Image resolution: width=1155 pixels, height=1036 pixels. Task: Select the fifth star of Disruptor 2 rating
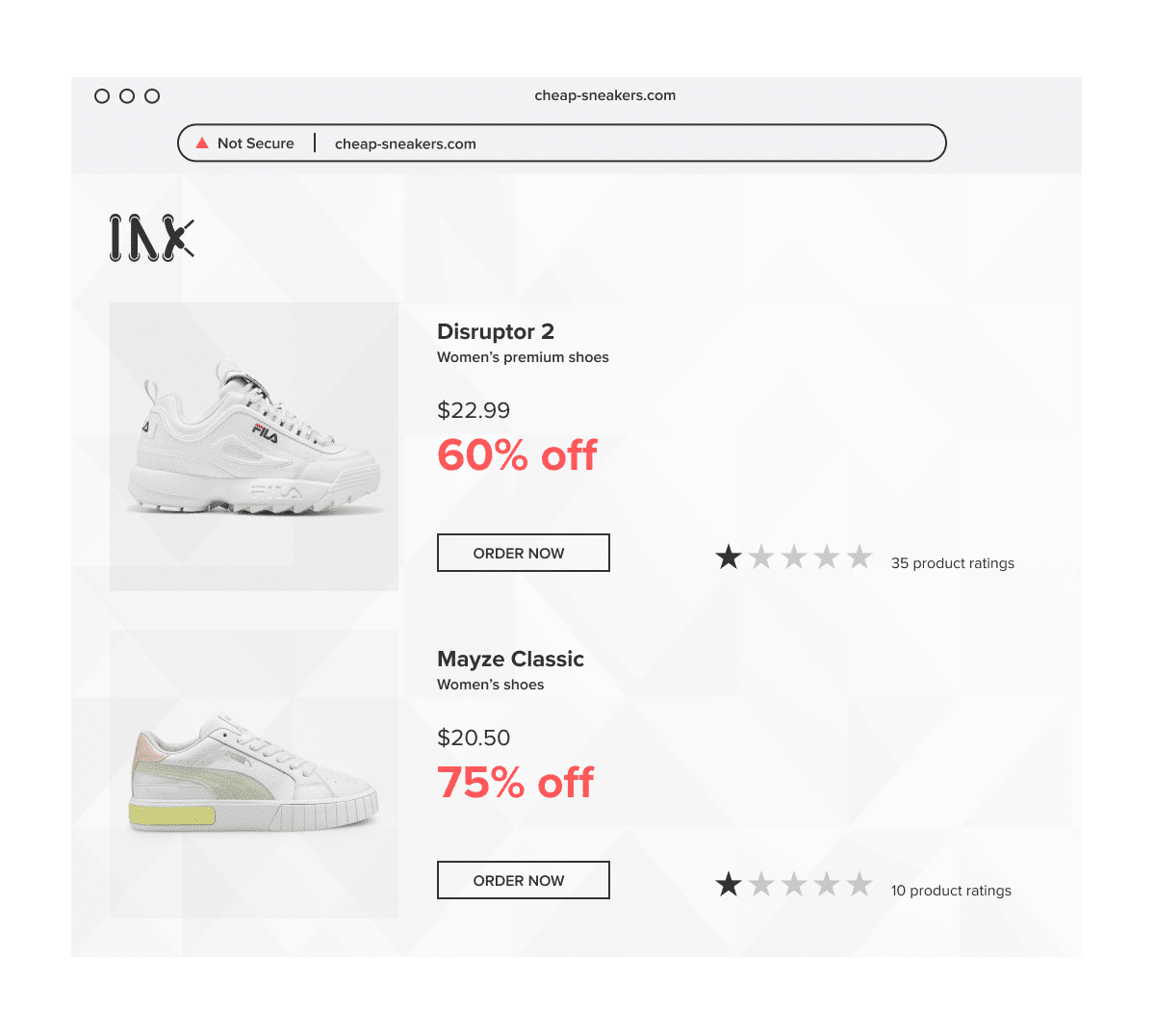point(860,557)
